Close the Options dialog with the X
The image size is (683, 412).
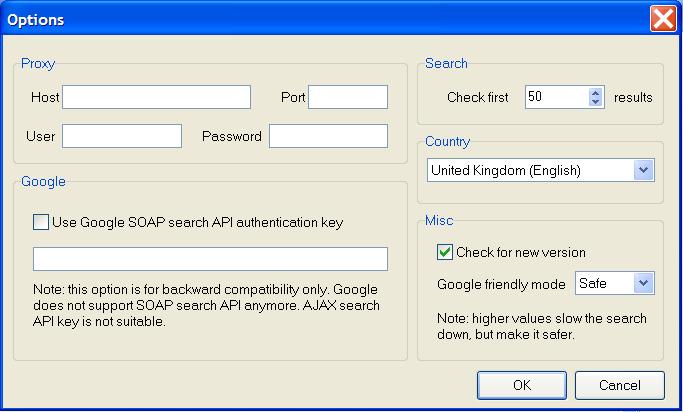(x=662, y=19)
